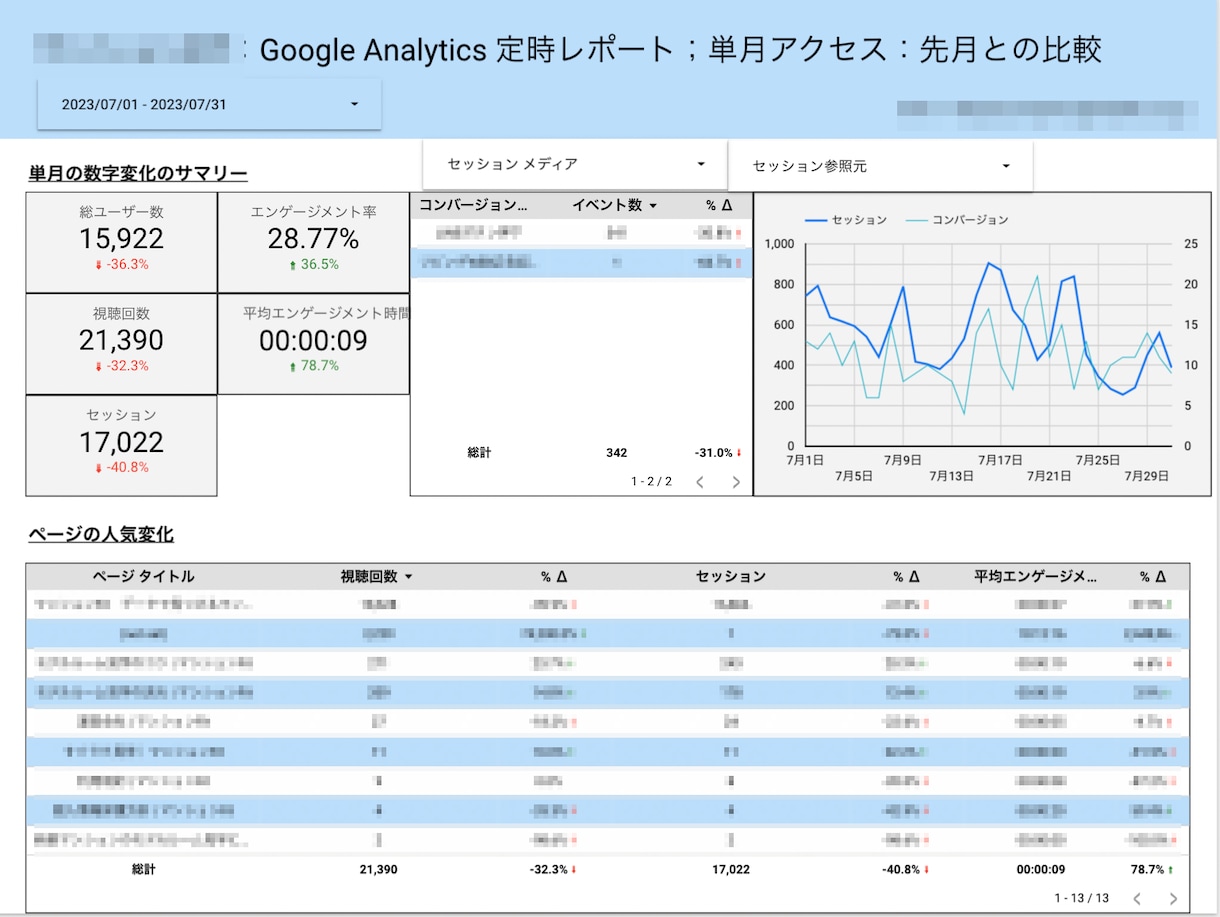Viewport: 1220px width, 917px height.
Task: Click the -32.3% total in page table
Action: click(554, 870)
